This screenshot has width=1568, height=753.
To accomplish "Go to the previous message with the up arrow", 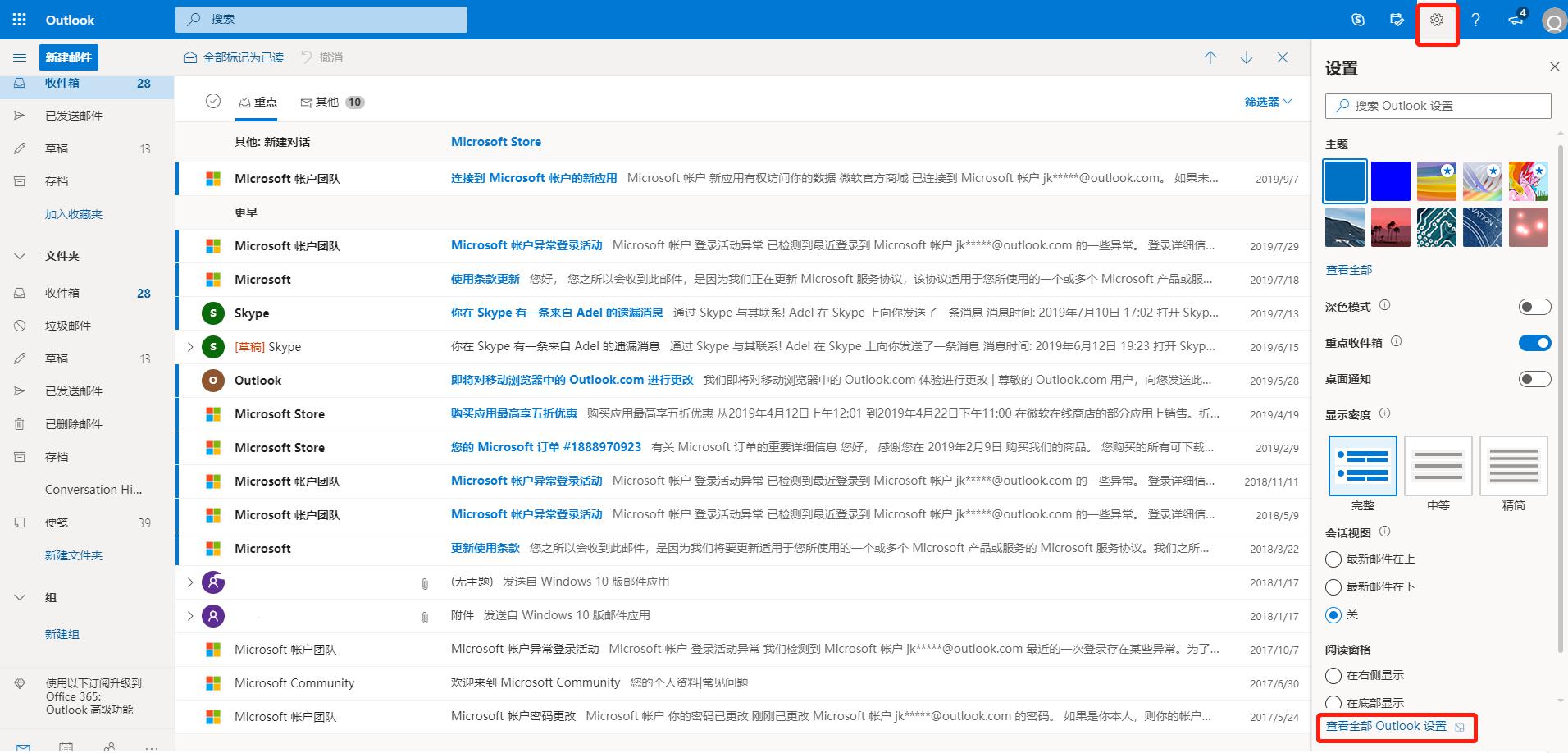I will [1210, 57].
